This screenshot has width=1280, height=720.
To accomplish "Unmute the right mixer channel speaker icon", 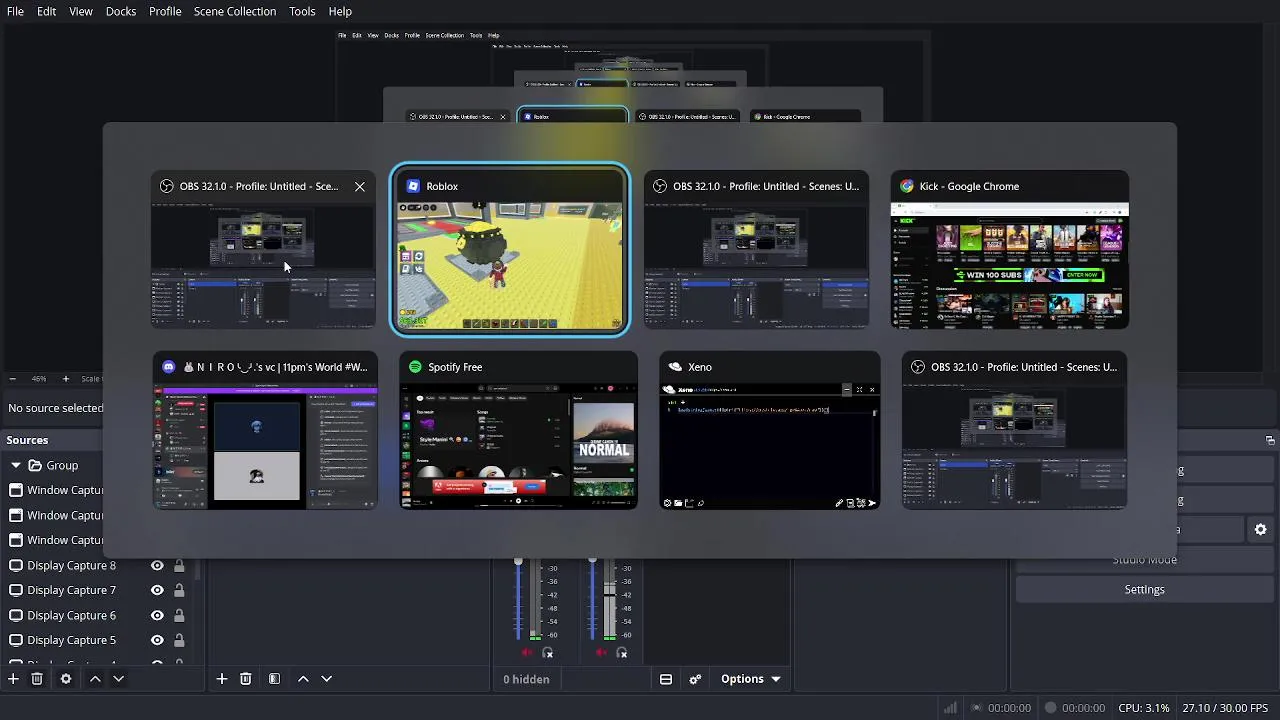I will point(601,653).
